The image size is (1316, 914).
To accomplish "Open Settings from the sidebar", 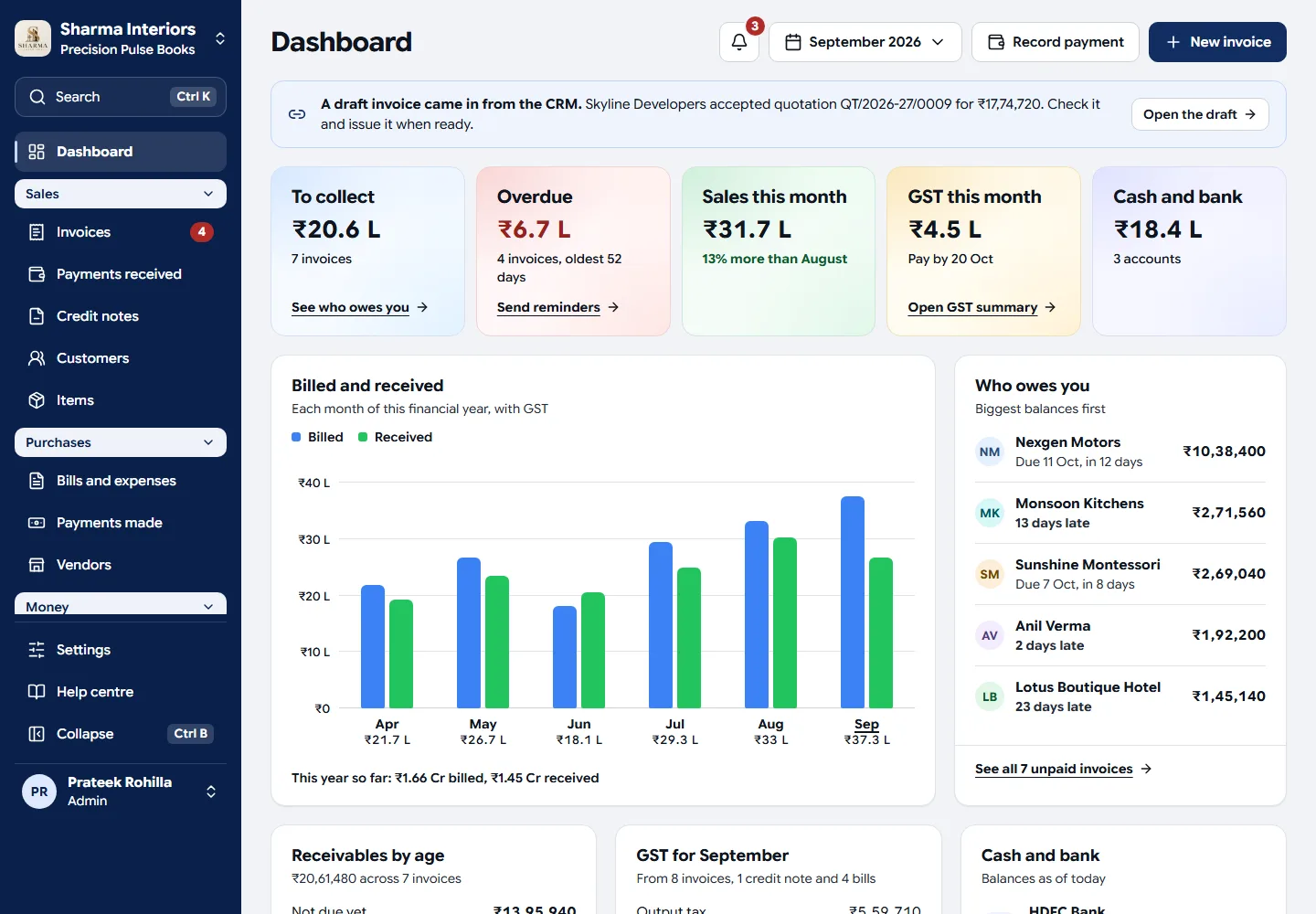I will tap(121, 650).
